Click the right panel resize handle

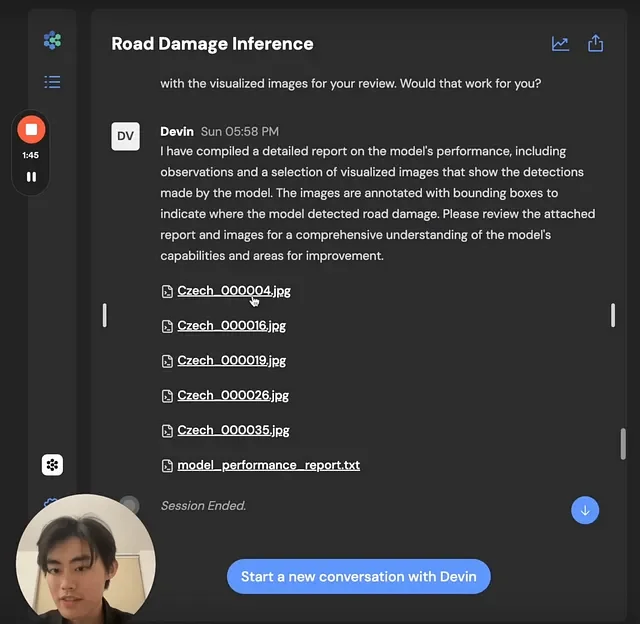tap(613, 315)
